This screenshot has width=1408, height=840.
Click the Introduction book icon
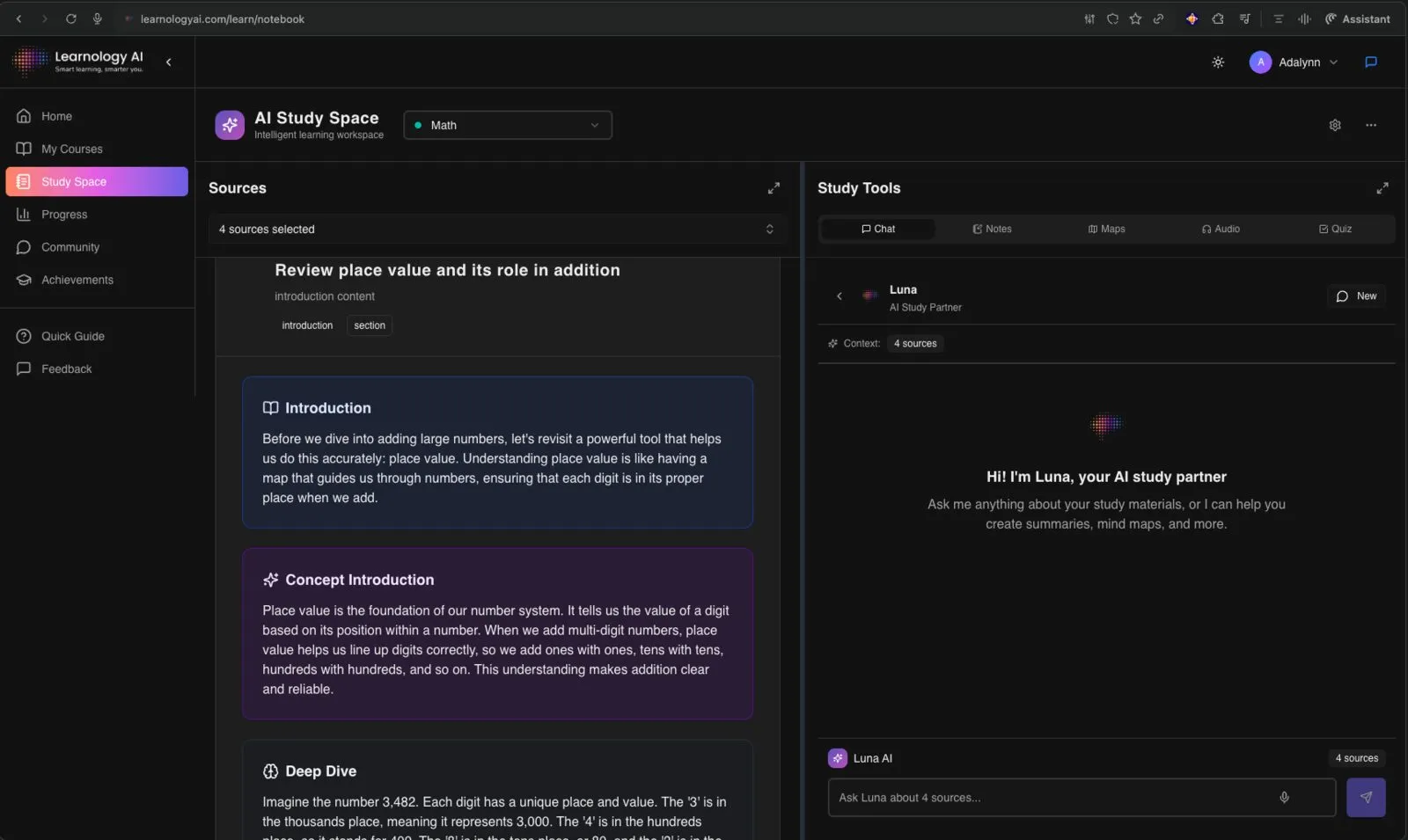tap(270, 408)
